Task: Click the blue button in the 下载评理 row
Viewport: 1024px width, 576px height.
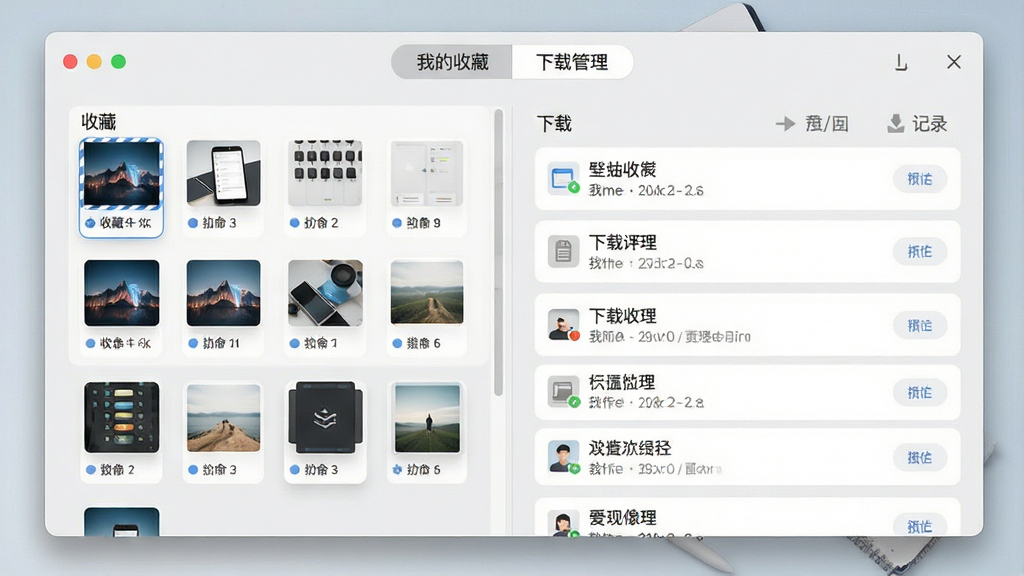Action: coord(920,251)
